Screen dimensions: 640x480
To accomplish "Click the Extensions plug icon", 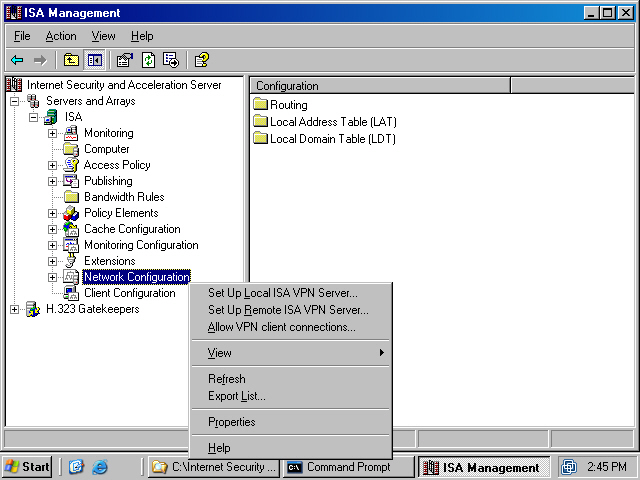I will [71, 261].
